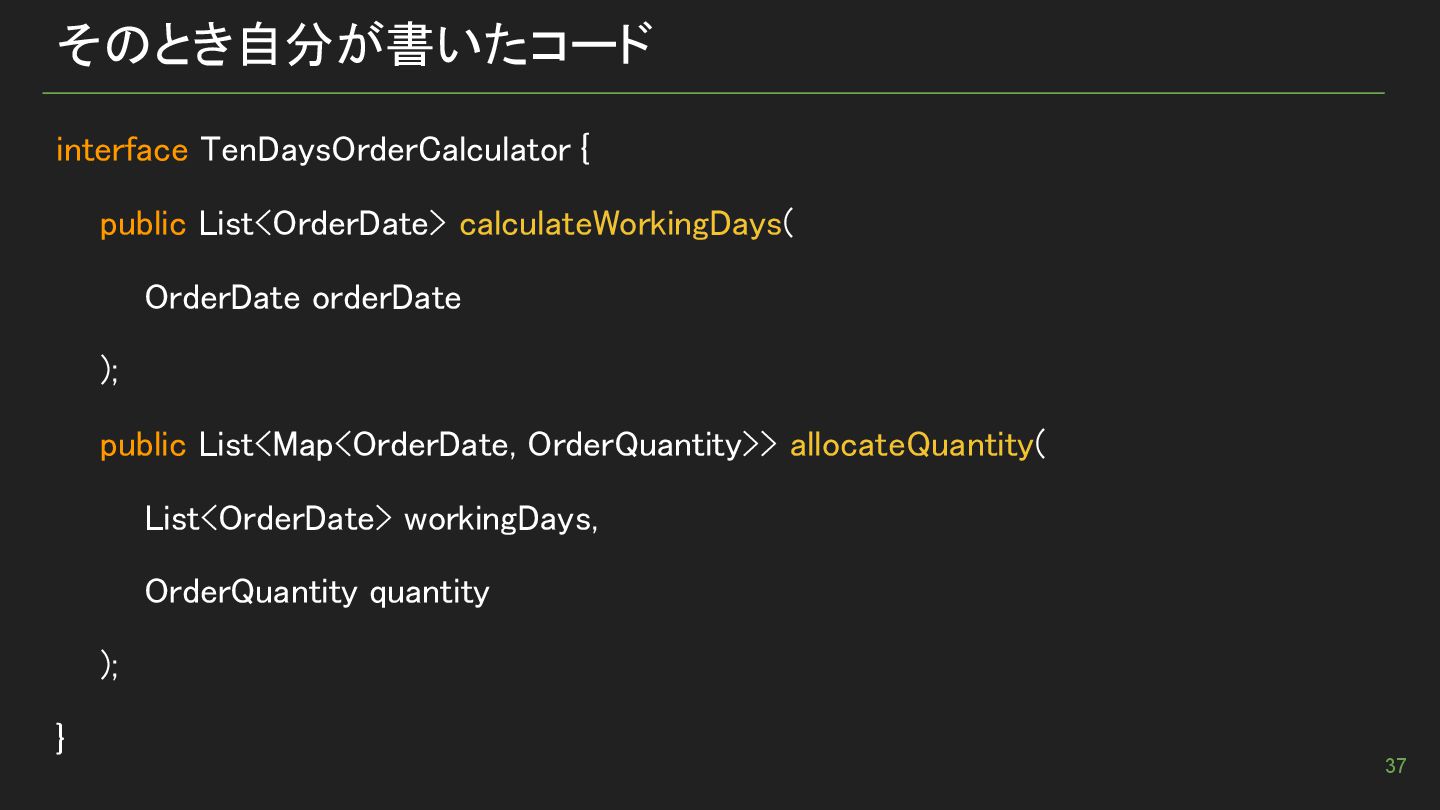Screen dimensions: 1440x810
Task: Select the allocateQuantity method name
Action: click(911, 445)
